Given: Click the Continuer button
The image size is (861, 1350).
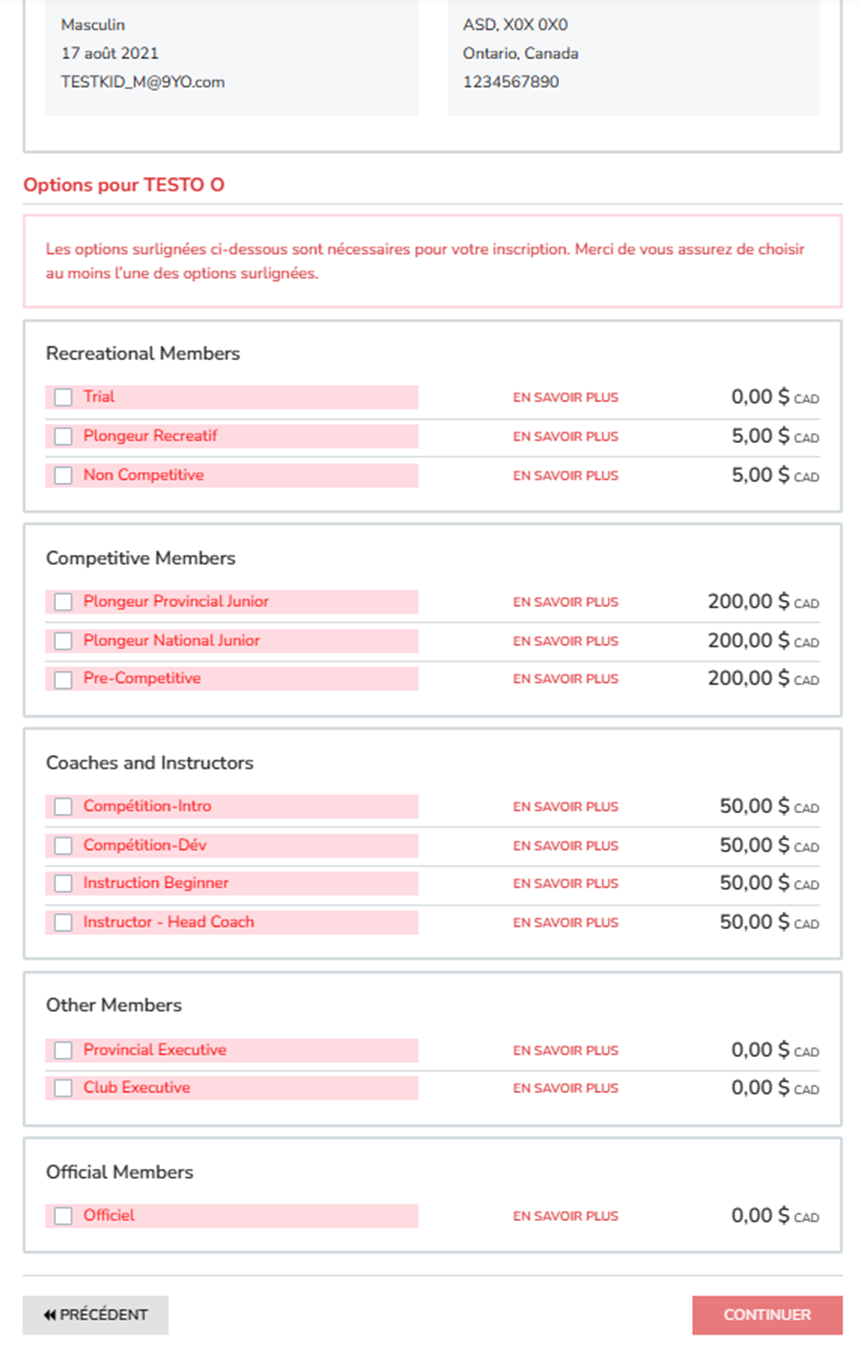Looking at the screenshot, I should (x=767, y=1315).
